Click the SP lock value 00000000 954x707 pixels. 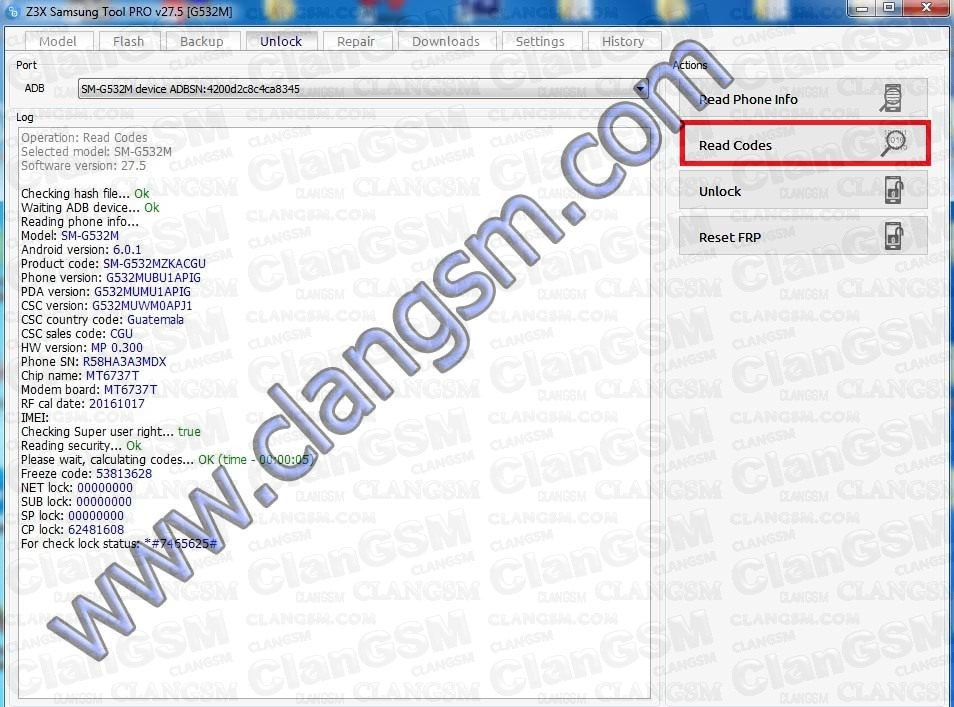click(x=96, y=515)
